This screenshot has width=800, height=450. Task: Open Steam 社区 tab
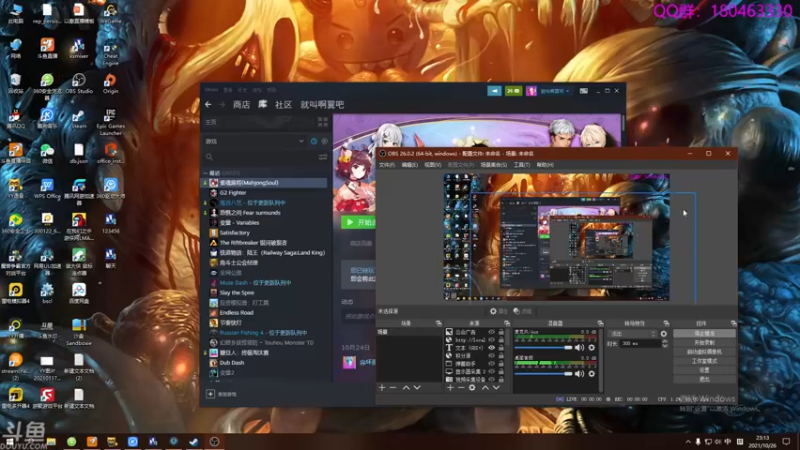point(283,105)
